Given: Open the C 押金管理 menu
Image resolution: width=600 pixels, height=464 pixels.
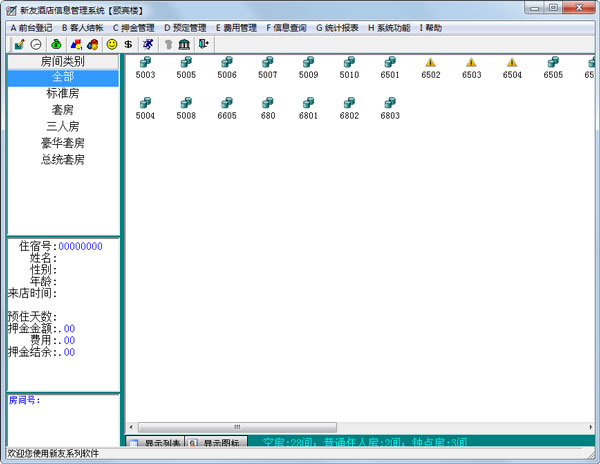Looking at the screenshot, I should point(134,28).
